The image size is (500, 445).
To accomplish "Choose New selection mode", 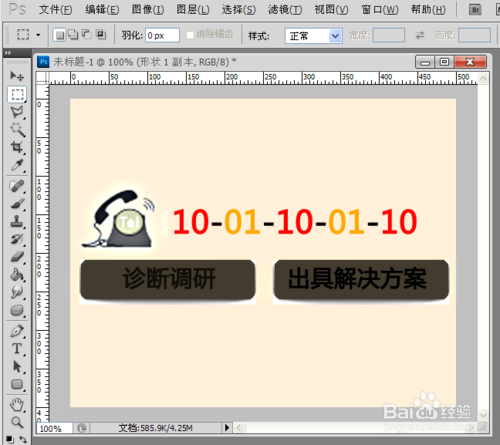I will (60, 35).
